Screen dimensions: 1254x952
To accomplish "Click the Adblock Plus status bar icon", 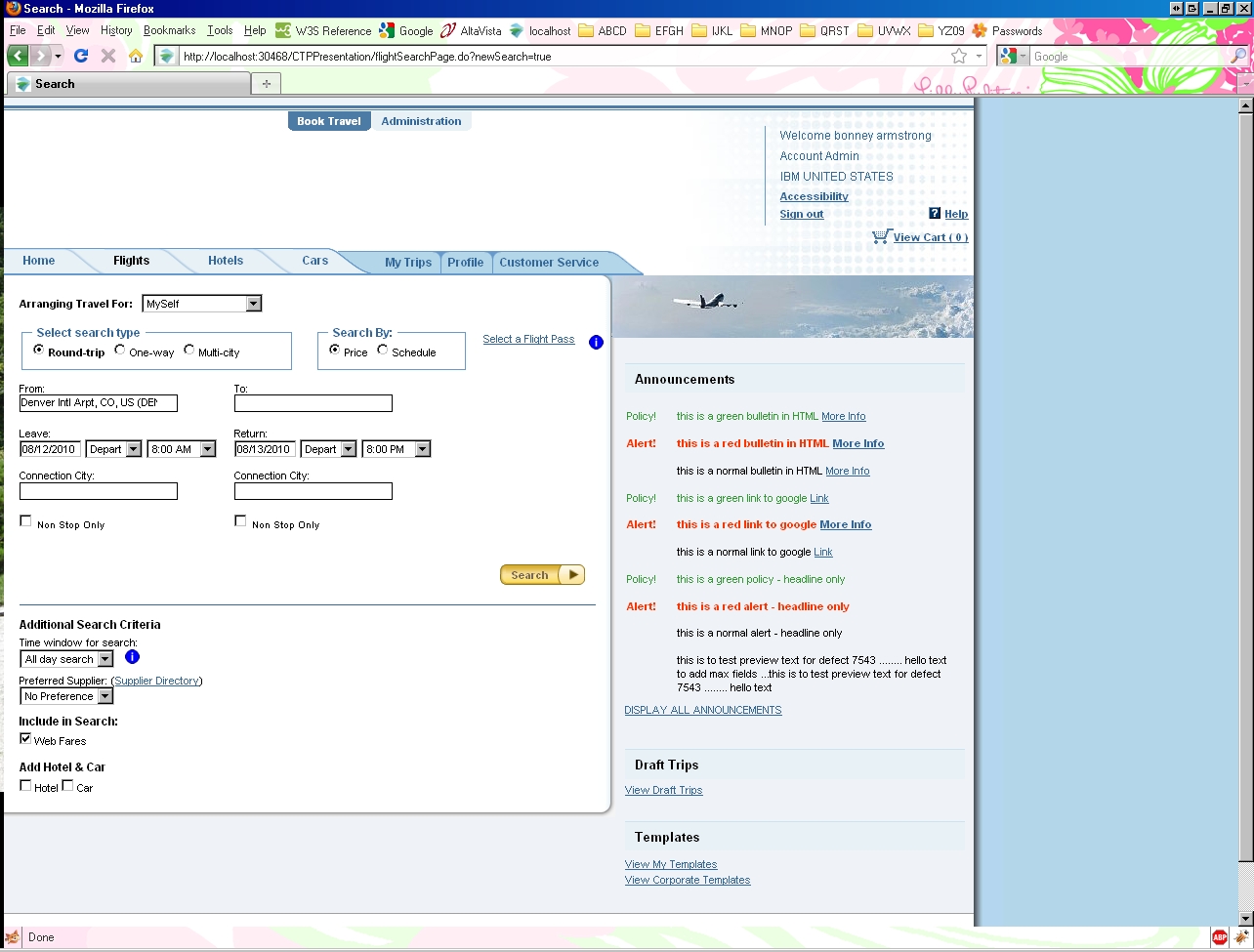I will click(1220, 937).
